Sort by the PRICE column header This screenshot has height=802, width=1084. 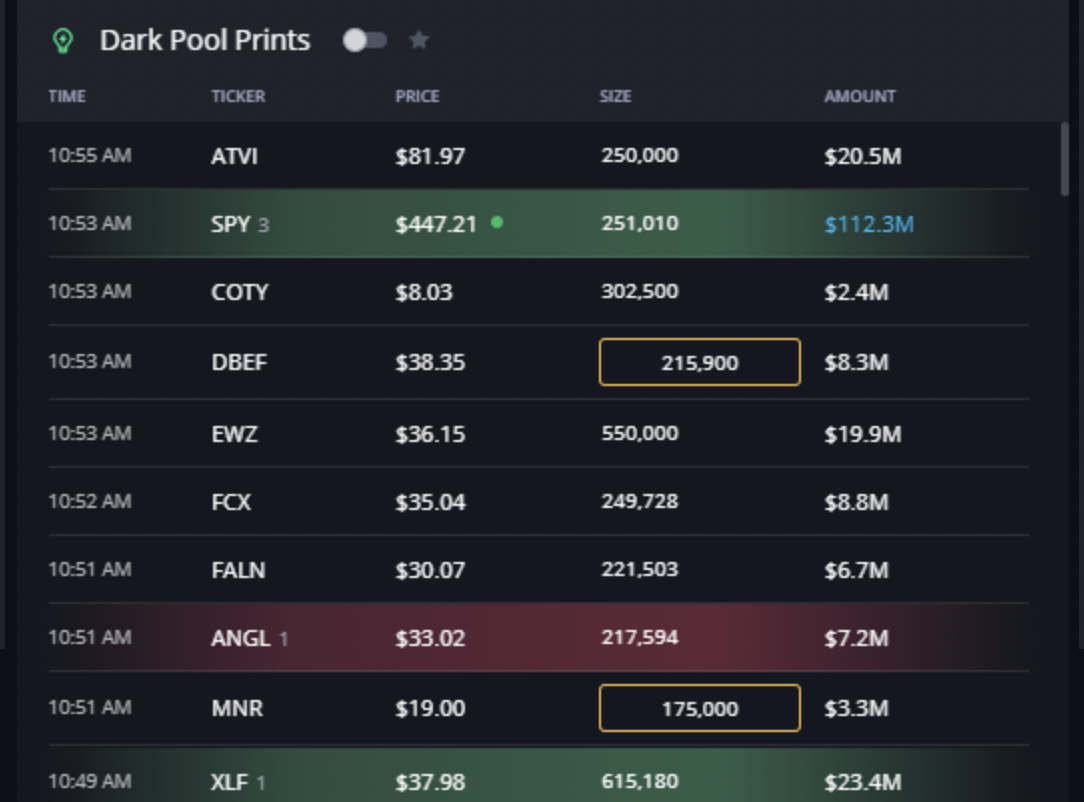click(x=418, y=96)
